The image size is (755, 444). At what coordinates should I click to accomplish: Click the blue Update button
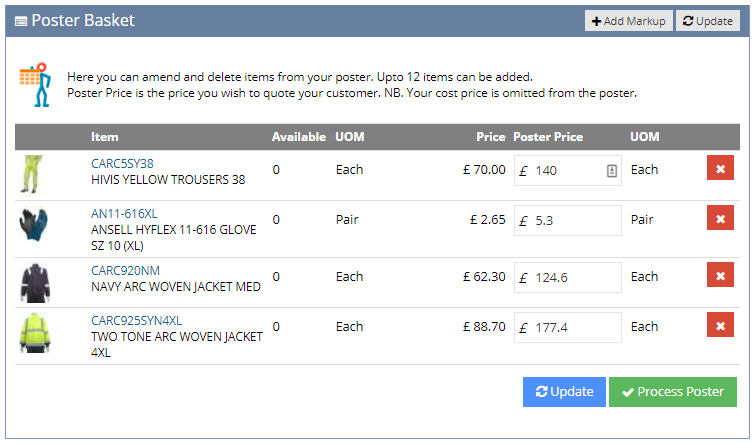(564, 392)
